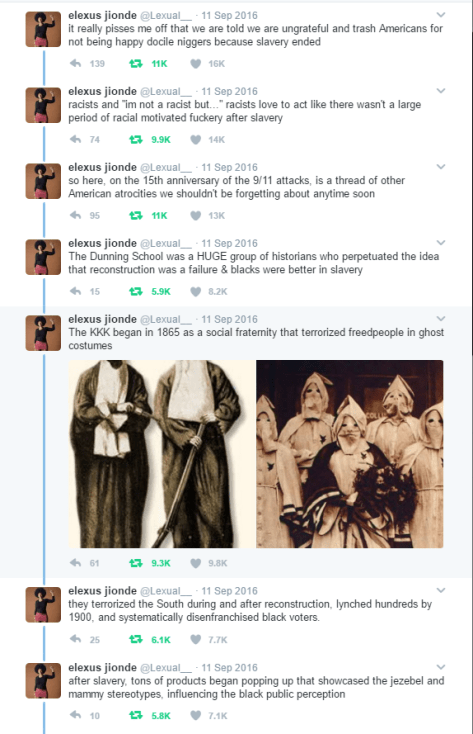Image resolution: width=473 pixels, height=734 pixels.
Task: Open elexus jionde profile from first tweet name
Action: pyautogui.click(x=102, y=15)
